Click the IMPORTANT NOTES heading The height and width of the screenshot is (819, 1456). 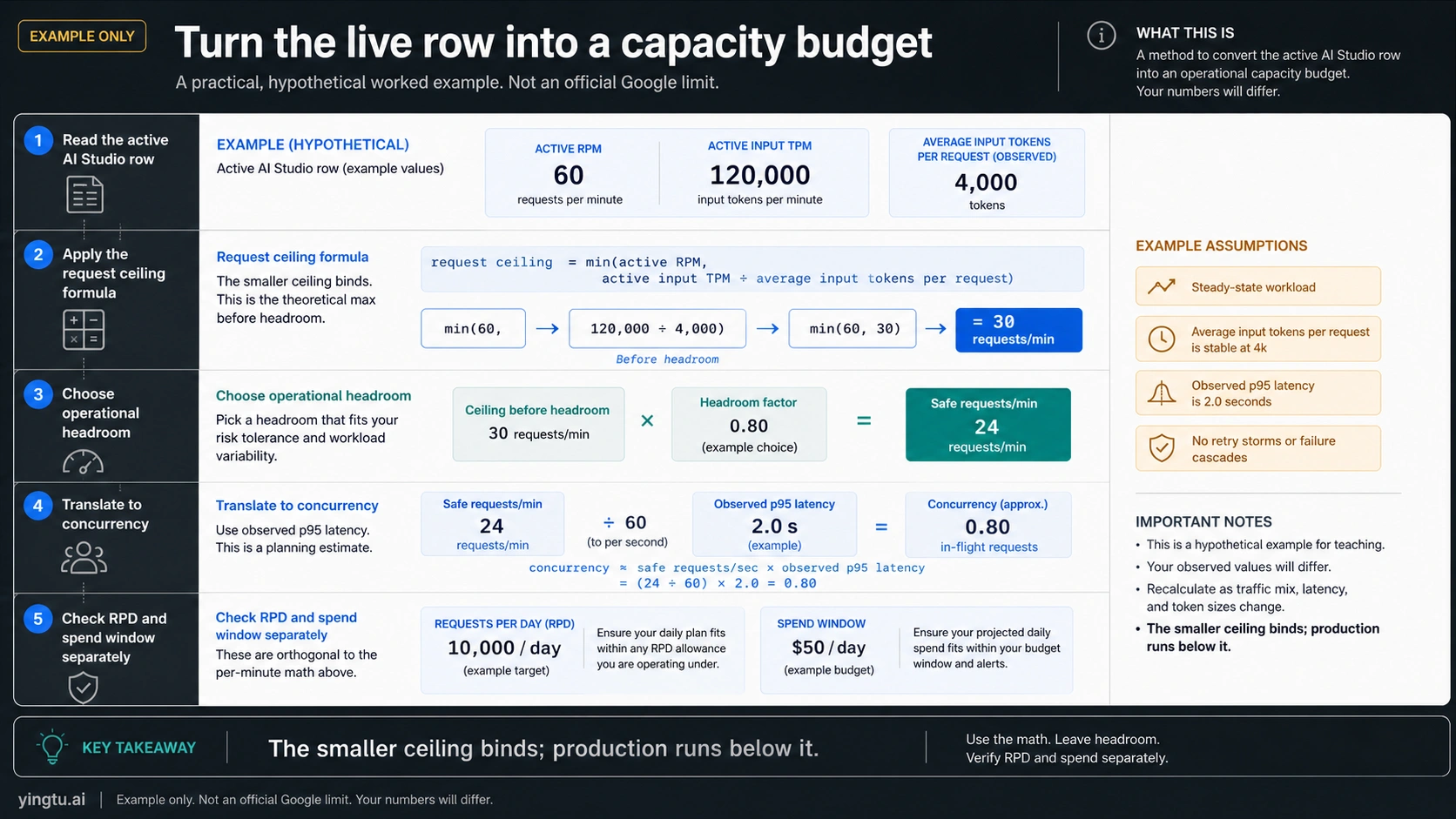[x=1203, y=521]
